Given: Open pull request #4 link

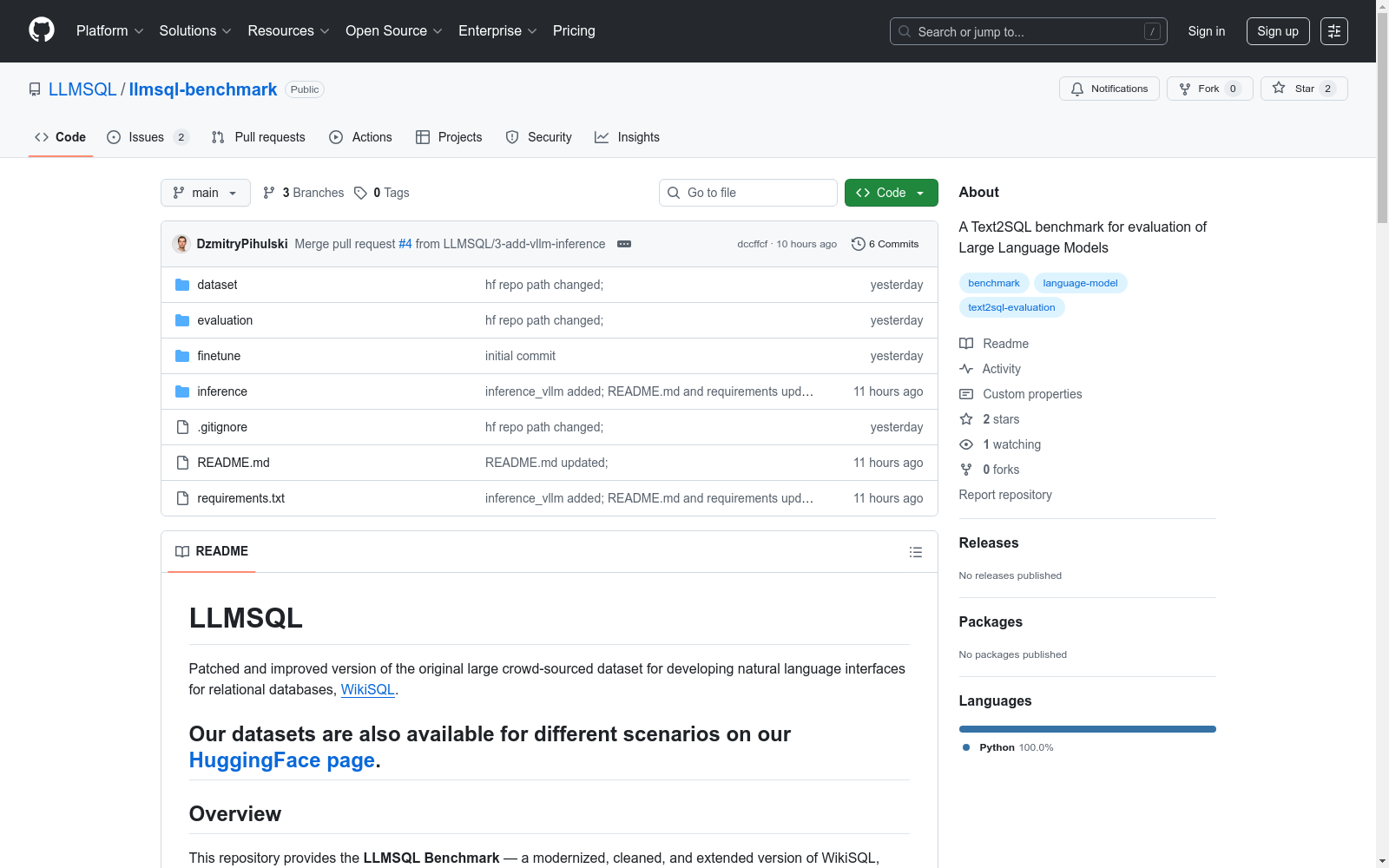Looking at the screenshot, I should click(405, 244).
